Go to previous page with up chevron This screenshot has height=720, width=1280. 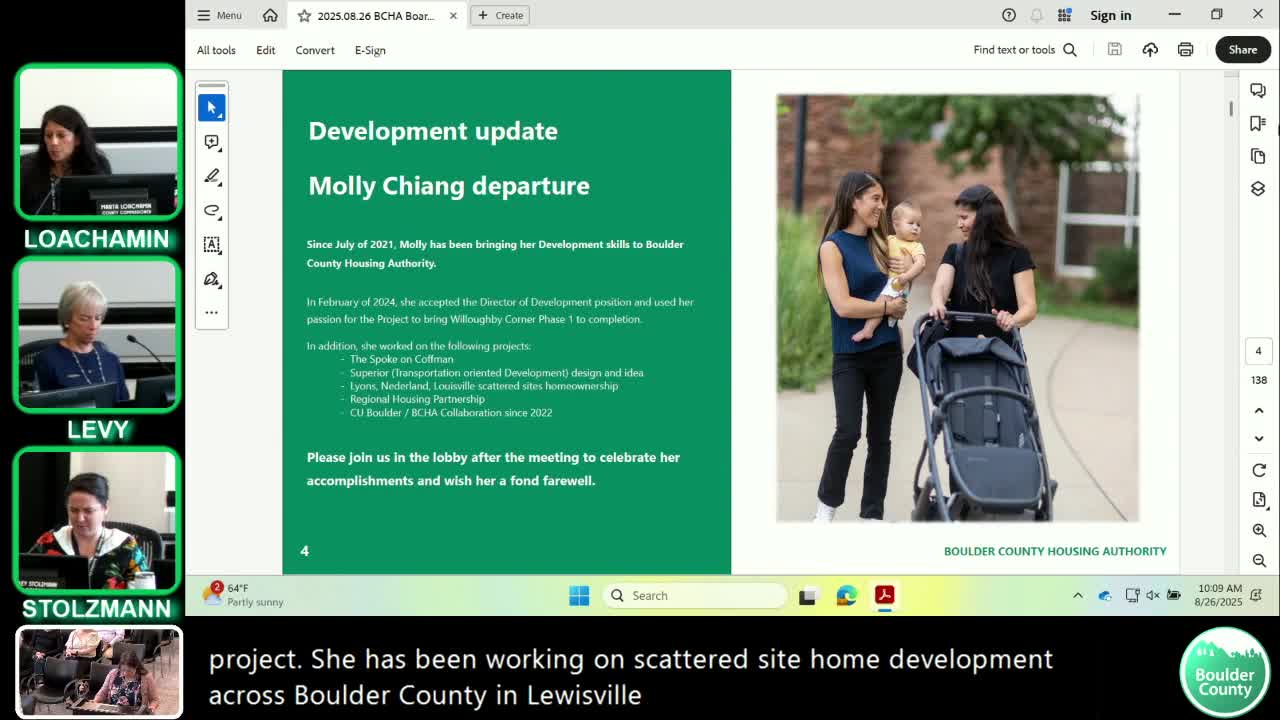(x=1259, y=410)
